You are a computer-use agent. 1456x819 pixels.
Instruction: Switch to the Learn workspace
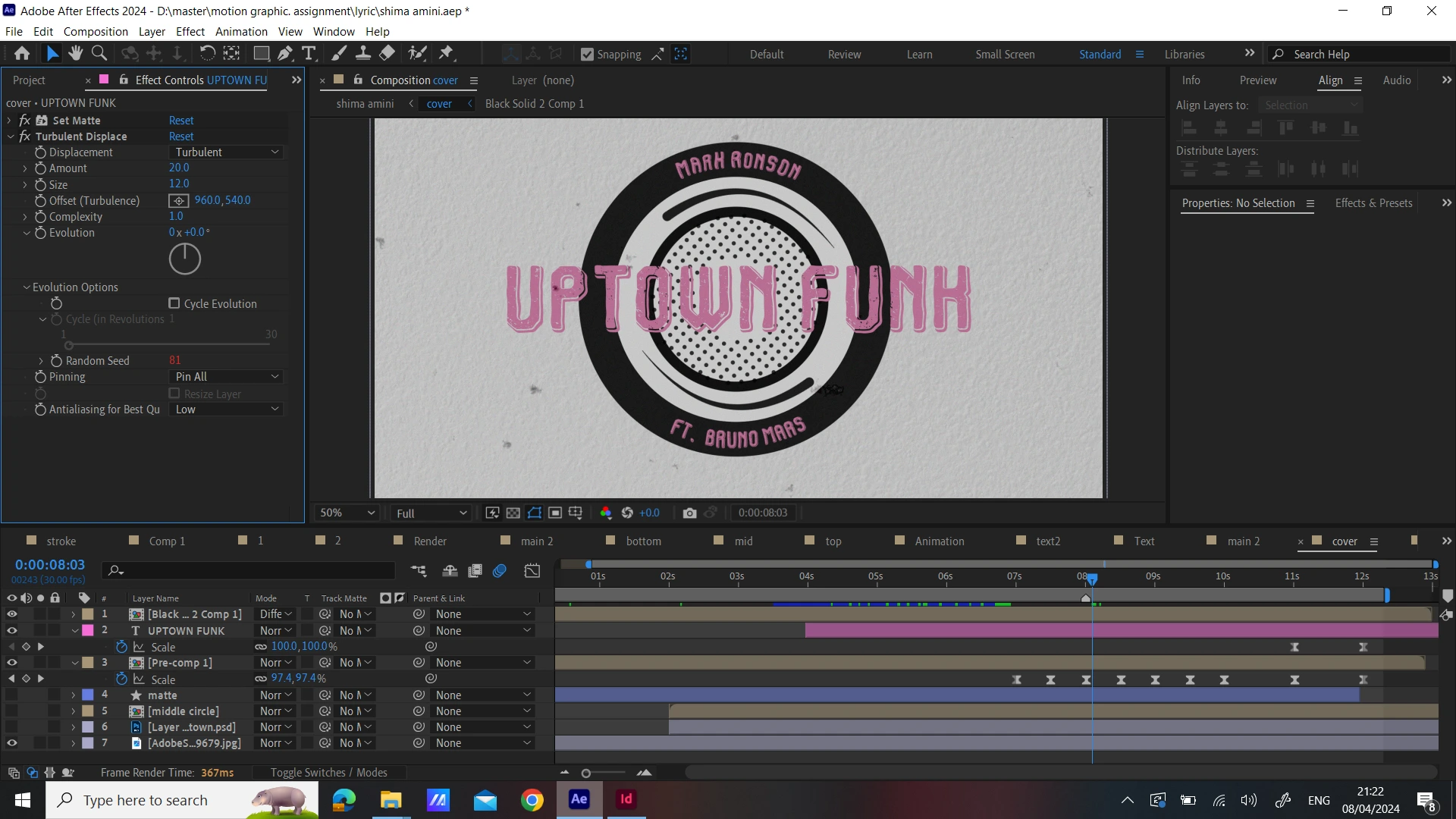919,55
